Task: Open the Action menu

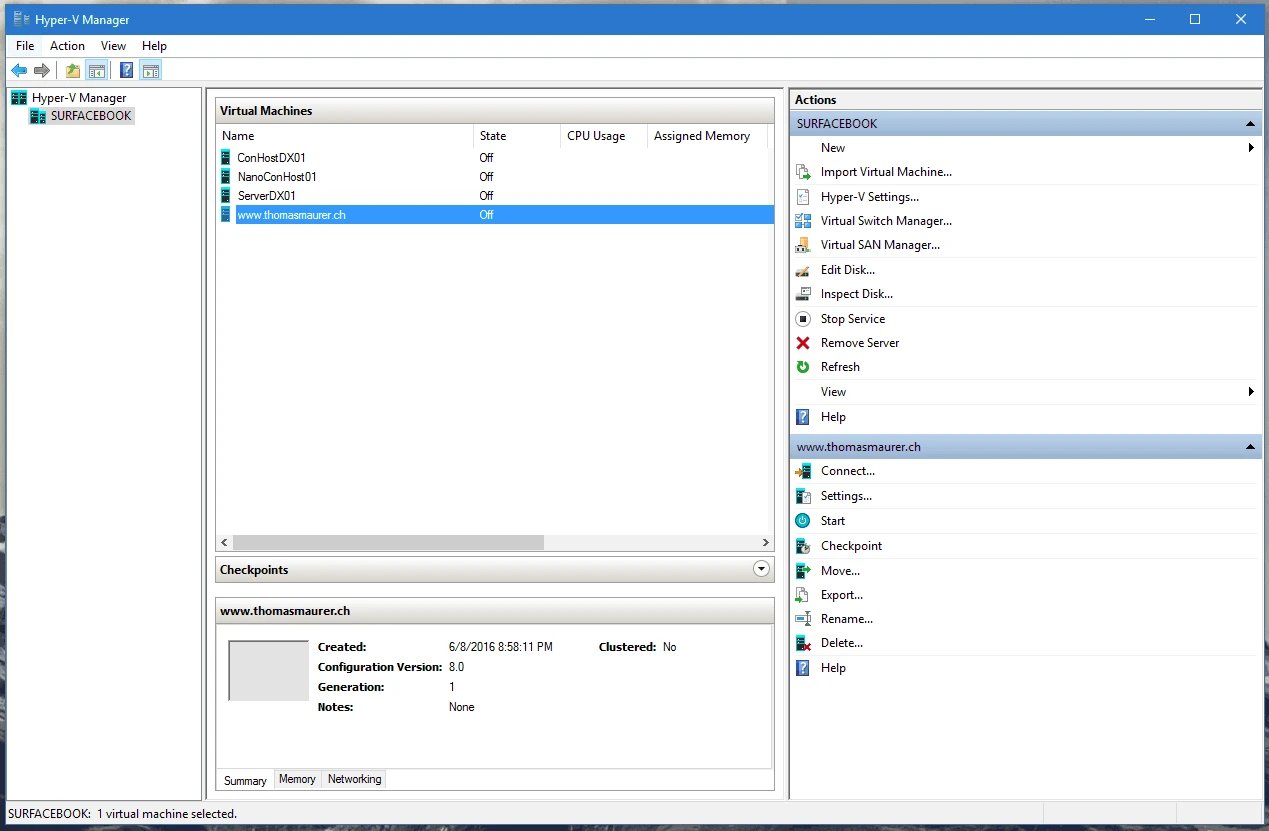Action: pyautogui.click(x=68, y=46)
